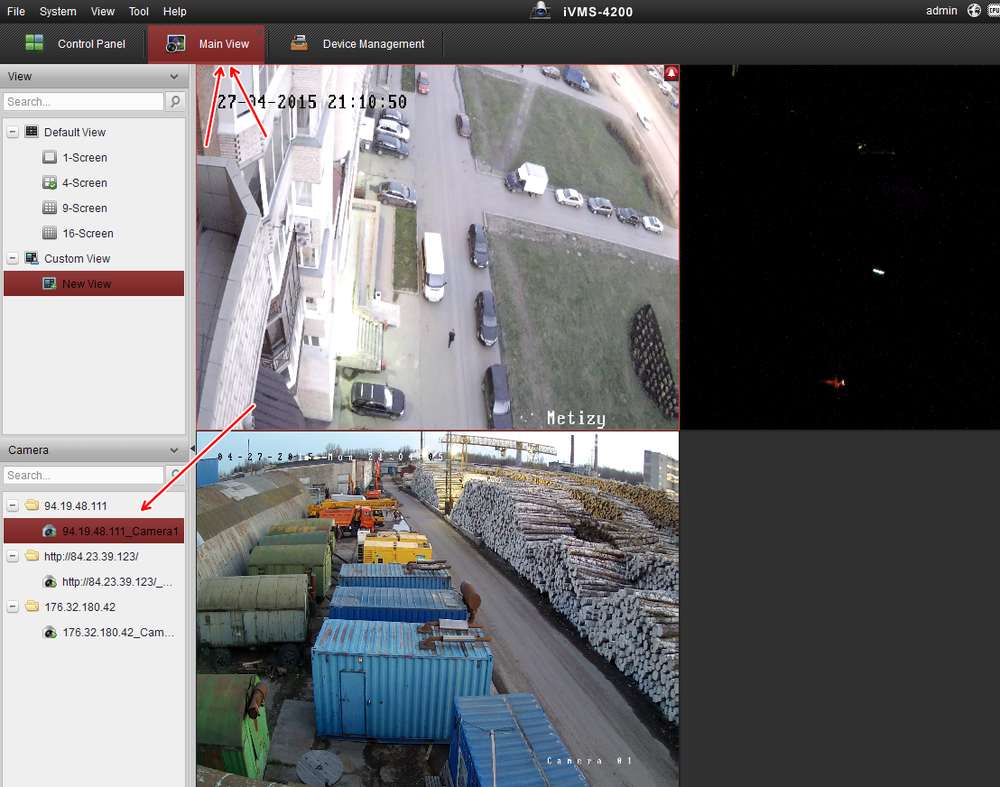Click the 176.32.180.42 camera icon
This screenshot has width=1000, height=787.
(x=50, y=632)
